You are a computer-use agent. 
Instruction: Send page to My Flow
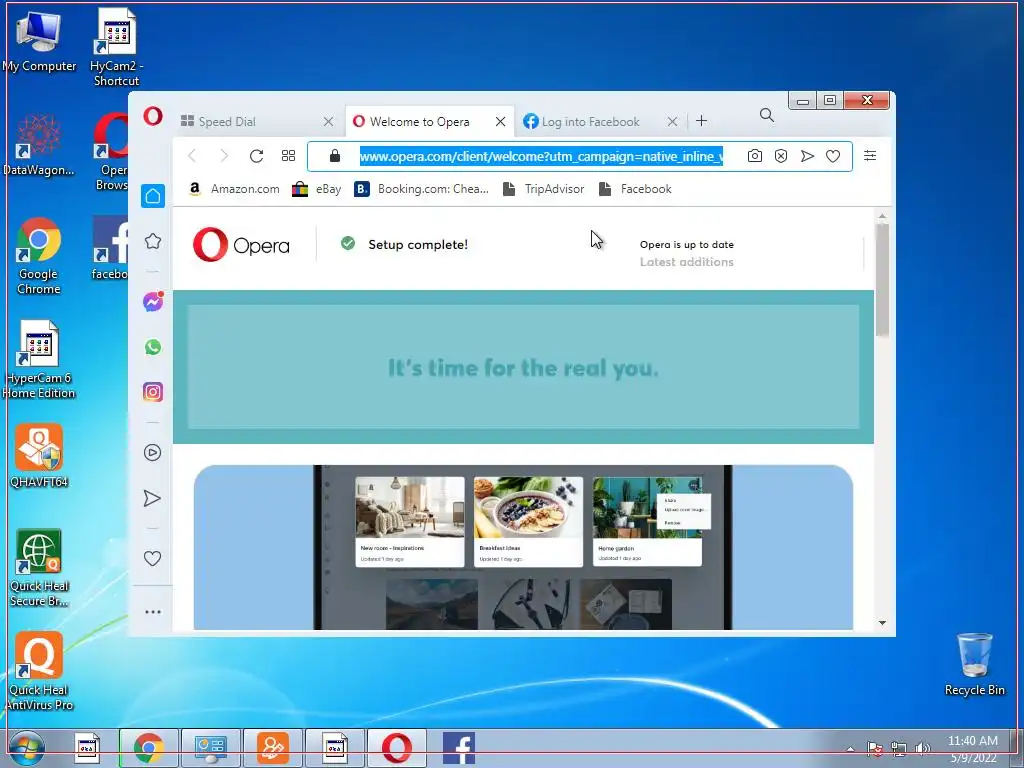pyautogui.click(x=807, y=156)
